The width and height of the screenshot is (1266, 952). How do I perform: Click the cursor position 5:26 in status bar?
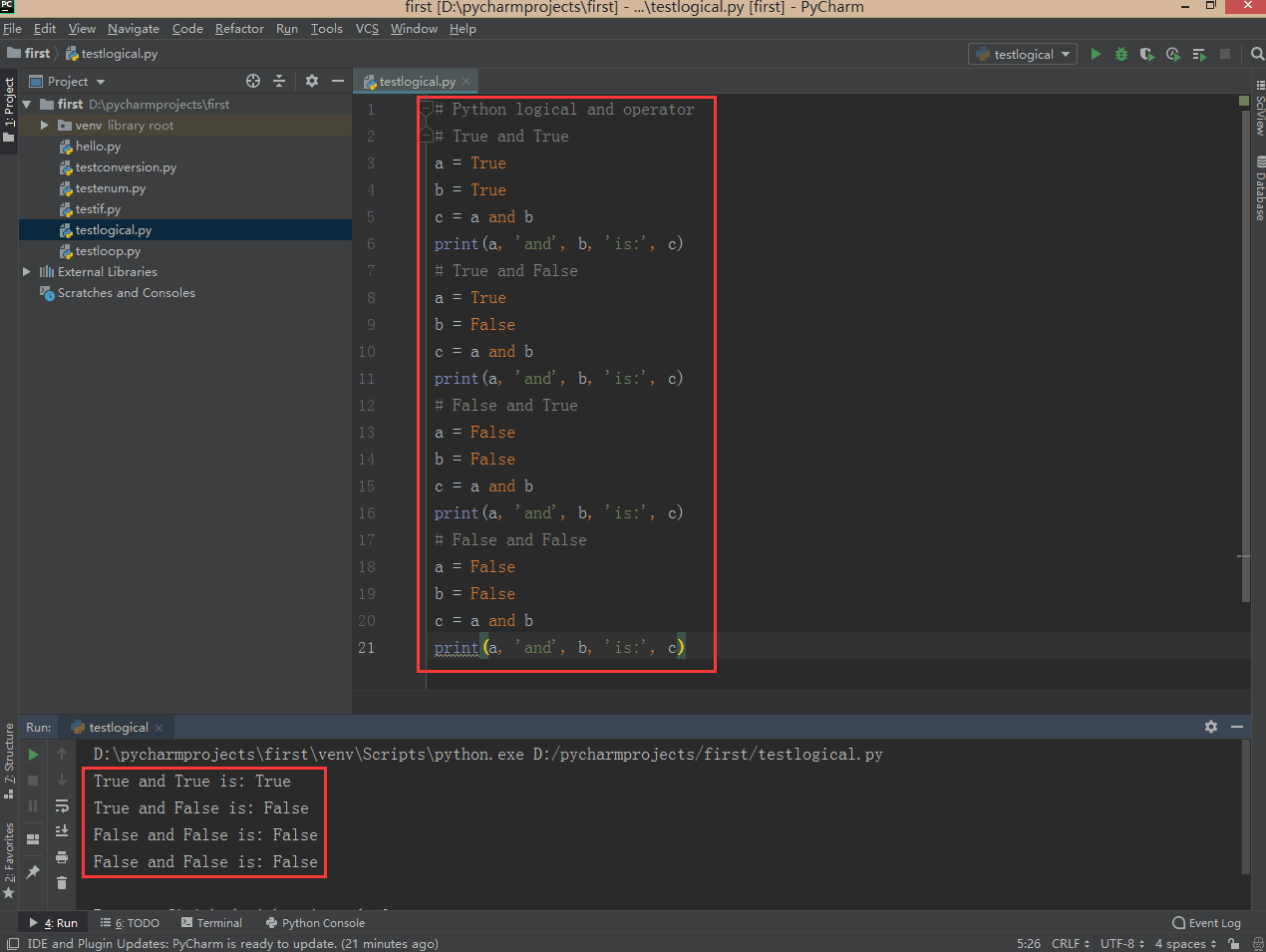point(1028,943)
